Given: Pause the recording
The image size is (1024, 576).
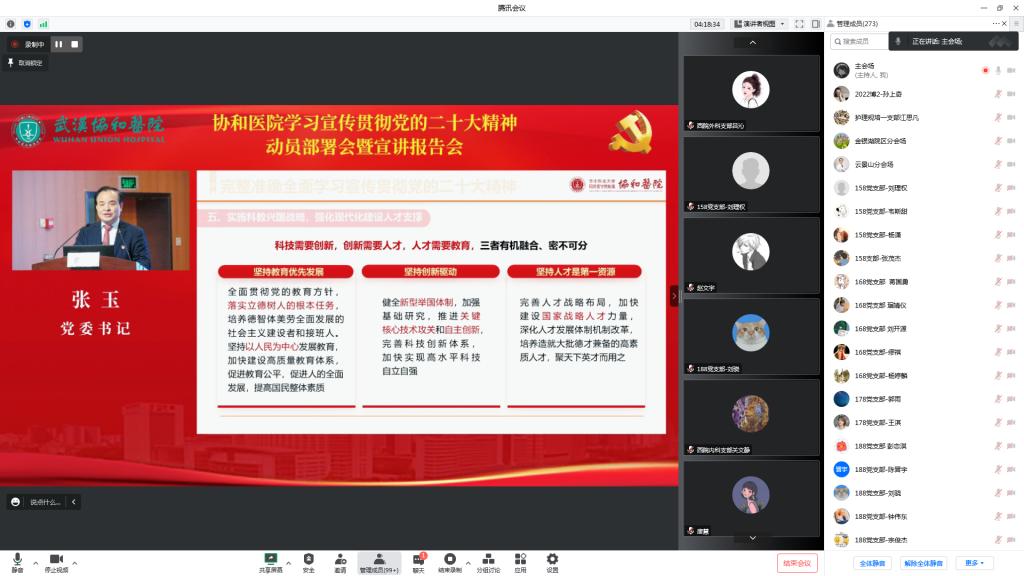Looking at the screenshot, I should pos(59,44).
